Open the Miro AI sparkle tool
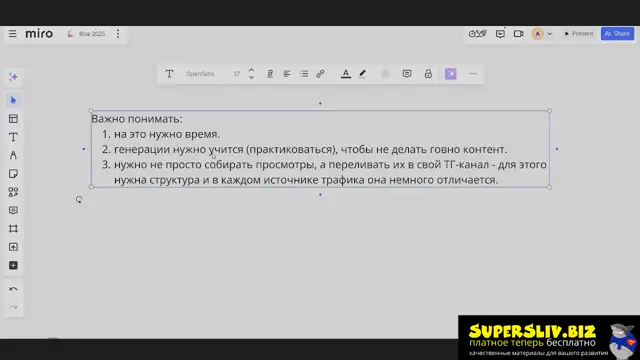640x360 pixels. click(13, 77)
